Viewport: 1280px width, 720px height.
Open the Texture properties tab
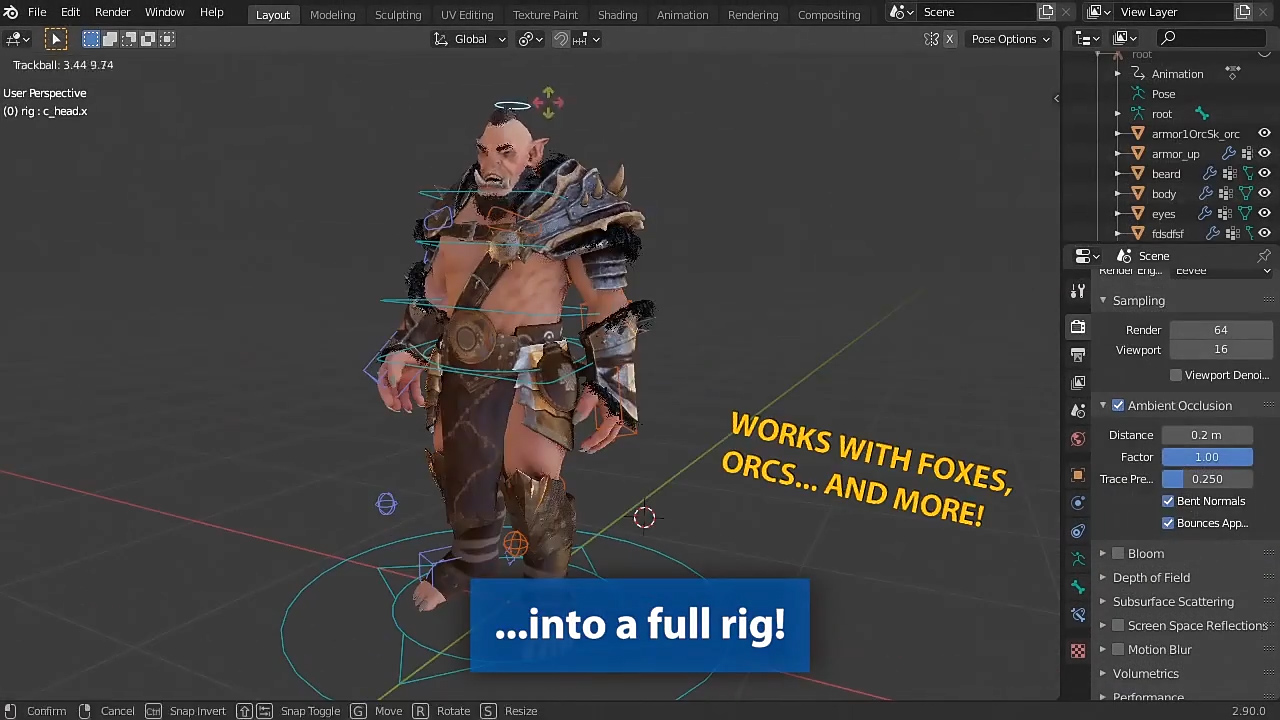click(x=1078, y=651)
